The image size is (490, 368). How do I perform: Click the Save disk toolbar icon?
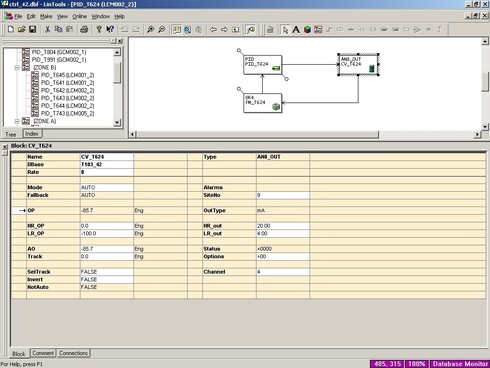(33, 30)
